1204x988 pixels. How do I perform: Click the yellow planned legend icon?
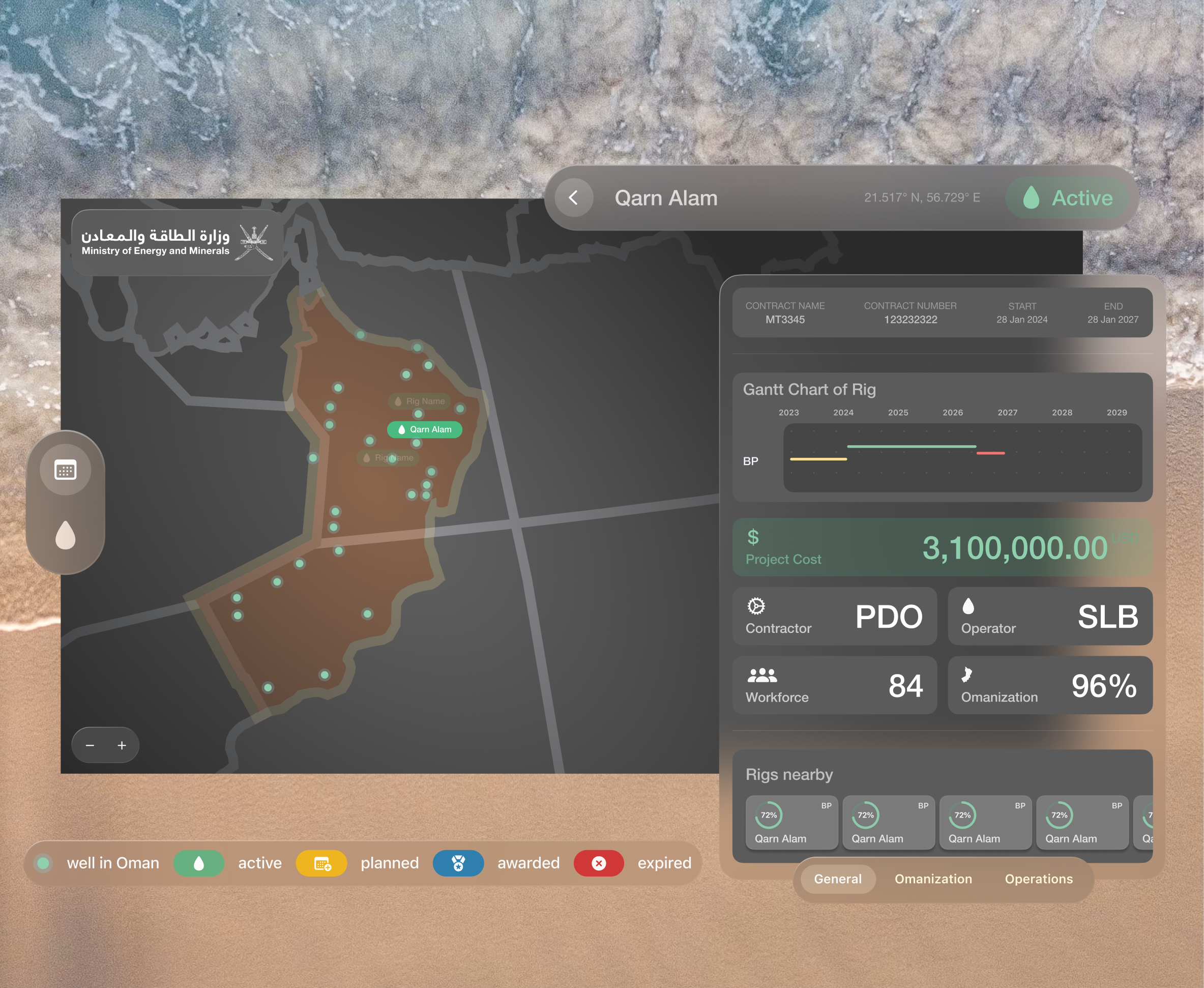point(321,863)
